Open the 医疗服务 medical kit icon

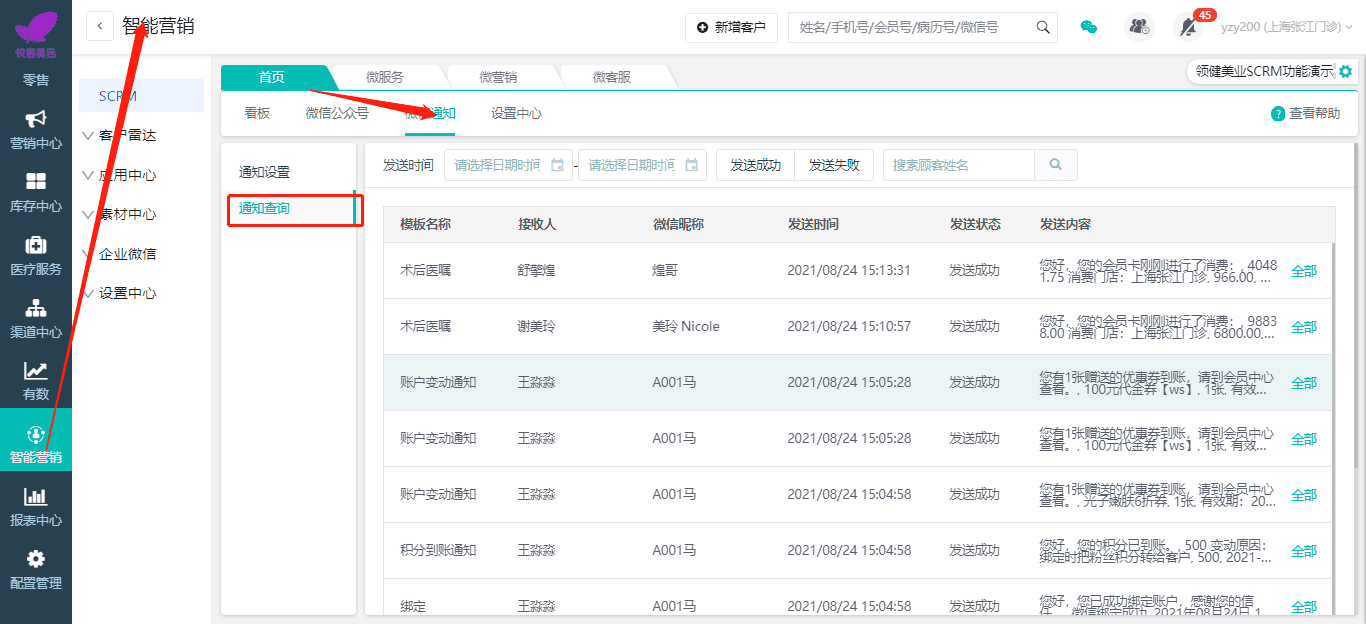coord(36,245)
